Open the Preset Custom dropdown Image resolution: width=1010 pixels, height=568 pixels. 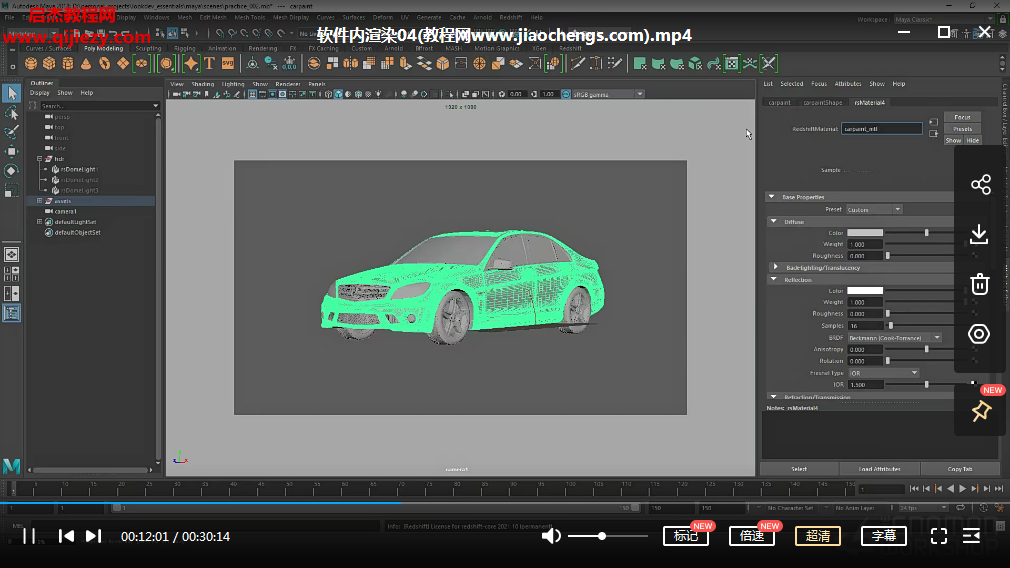click(873, 209)
